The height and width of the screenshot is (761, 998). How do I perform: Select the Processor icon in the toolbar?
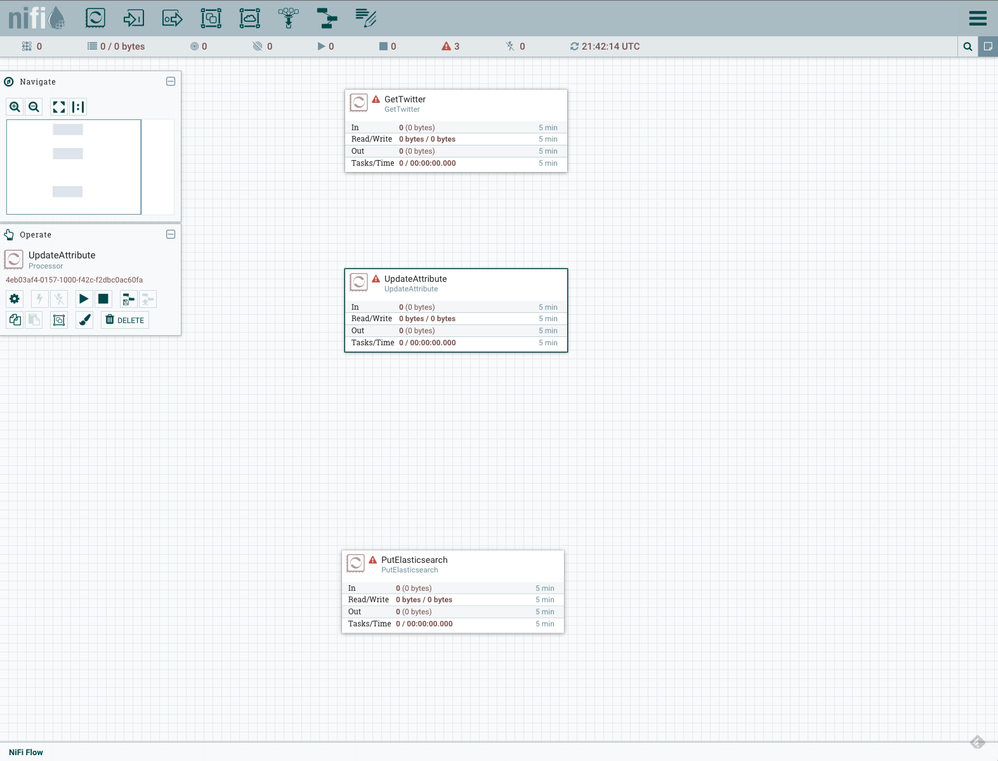94,17
